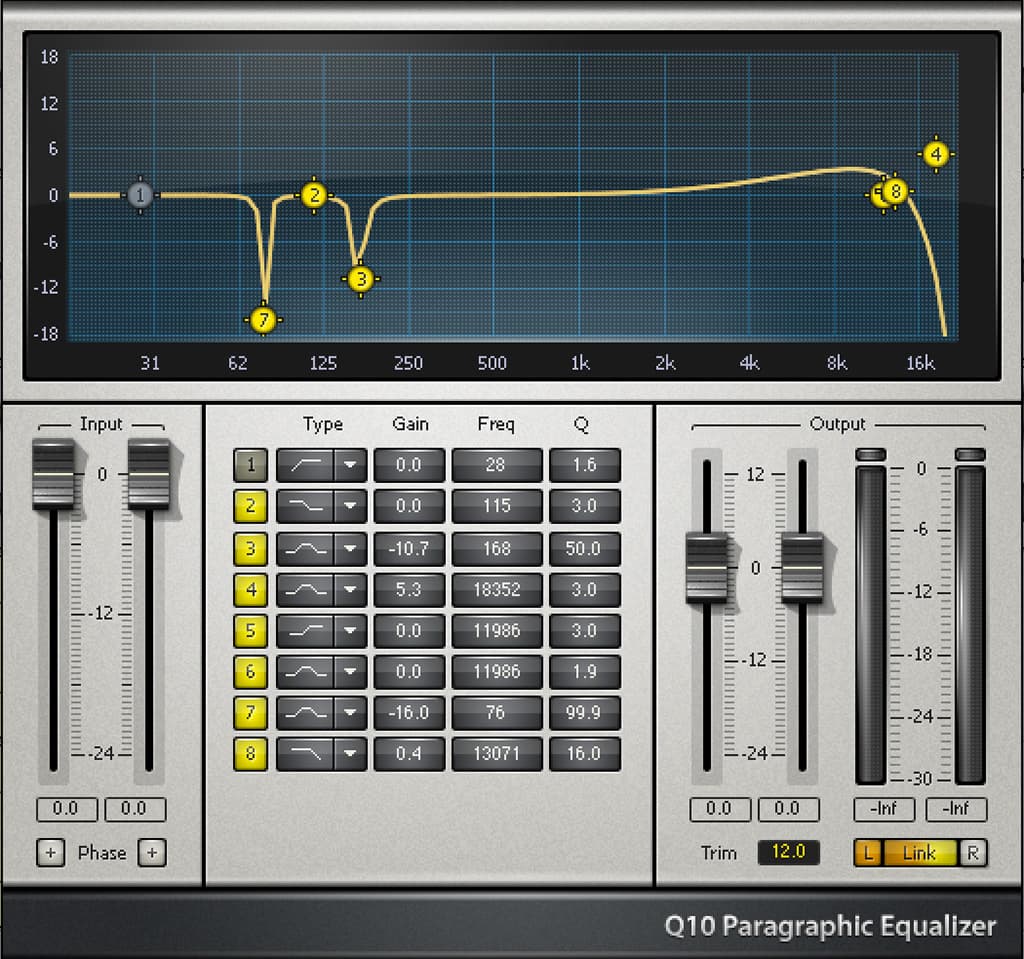Open band 4 filter type dropdown
This screenshot has height=959, width=1024.
(x=350, y=589)
